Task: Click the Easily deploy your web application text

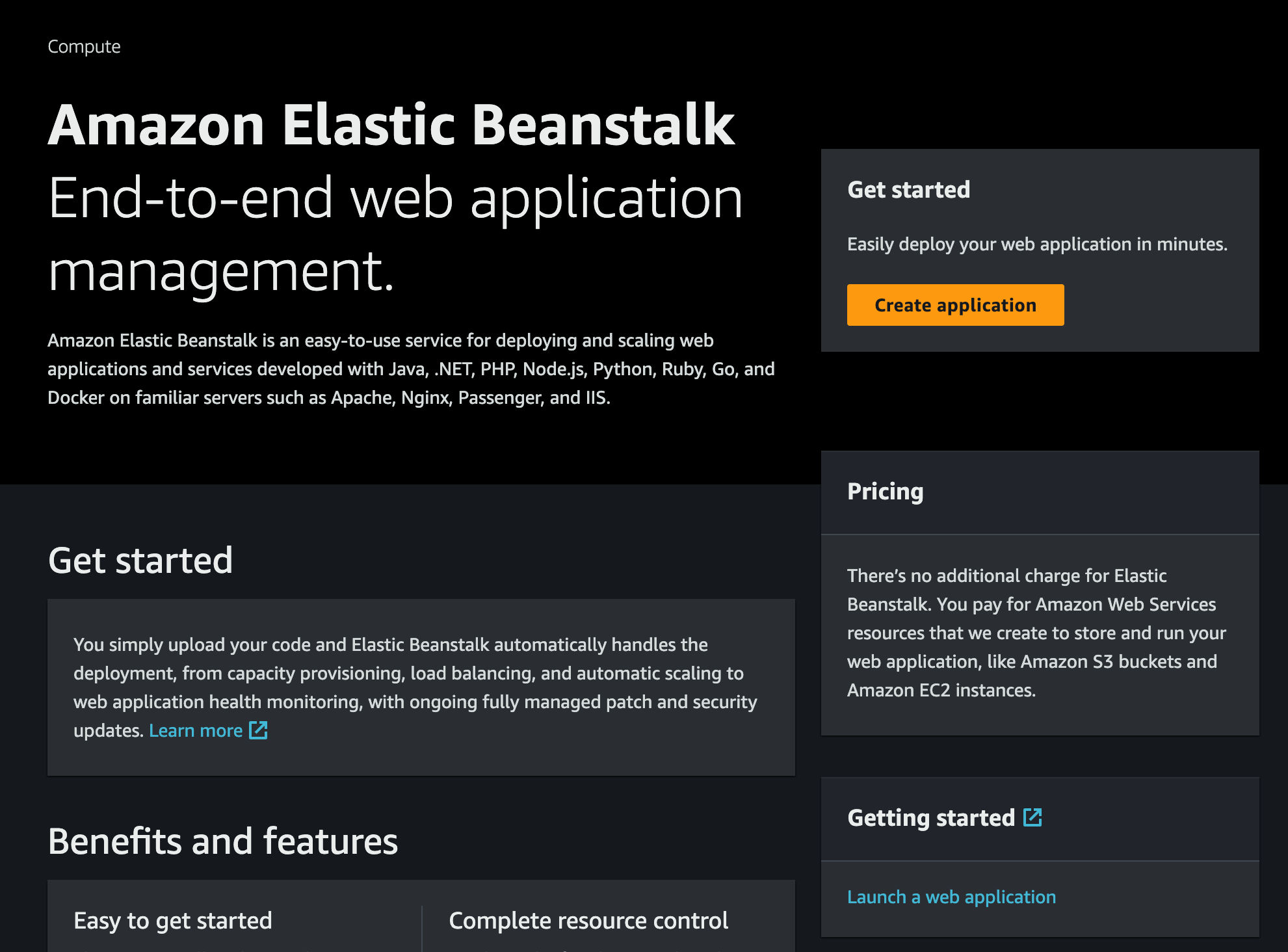Action: pyautogui.click(x=1037, y=244)
